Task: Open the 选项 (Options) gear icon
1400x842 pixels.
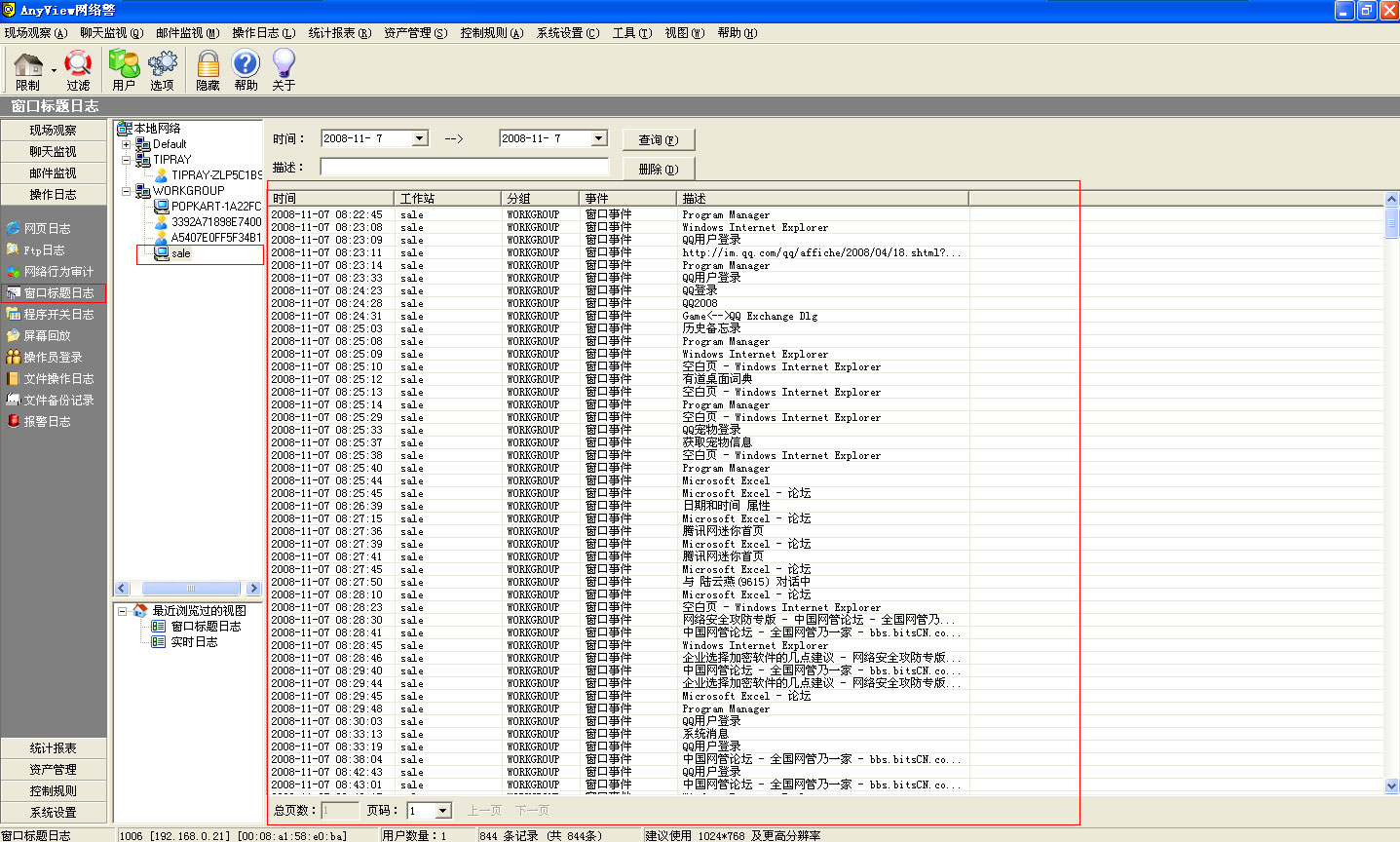Action: [163, 69]
